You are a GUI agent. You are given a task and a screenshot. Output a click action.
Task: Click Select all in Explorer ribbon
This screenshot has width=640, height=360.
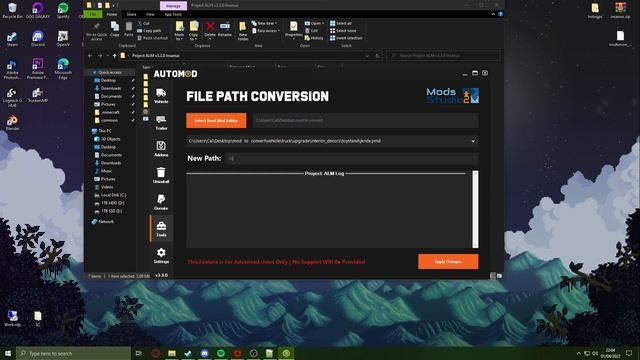(340, 23)
